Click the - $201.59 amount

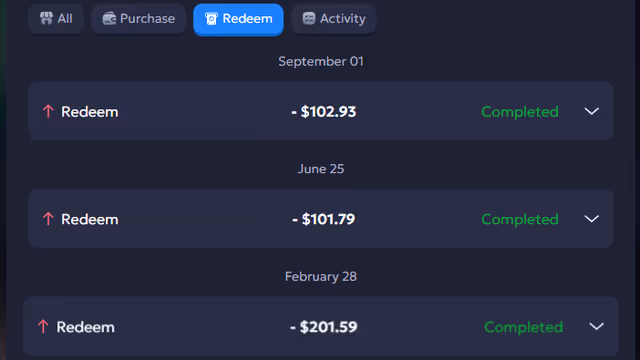coord(324,327)
